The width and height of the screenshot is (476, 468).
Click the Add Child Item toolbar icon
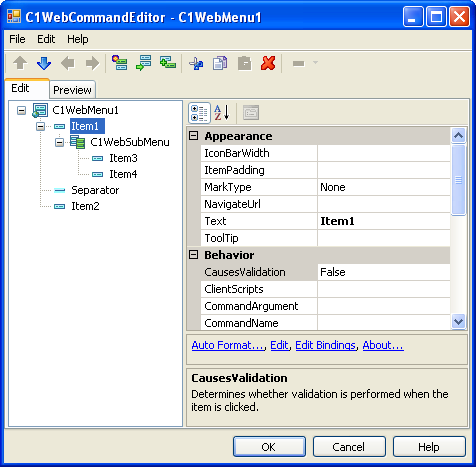[x=119, y=63]
